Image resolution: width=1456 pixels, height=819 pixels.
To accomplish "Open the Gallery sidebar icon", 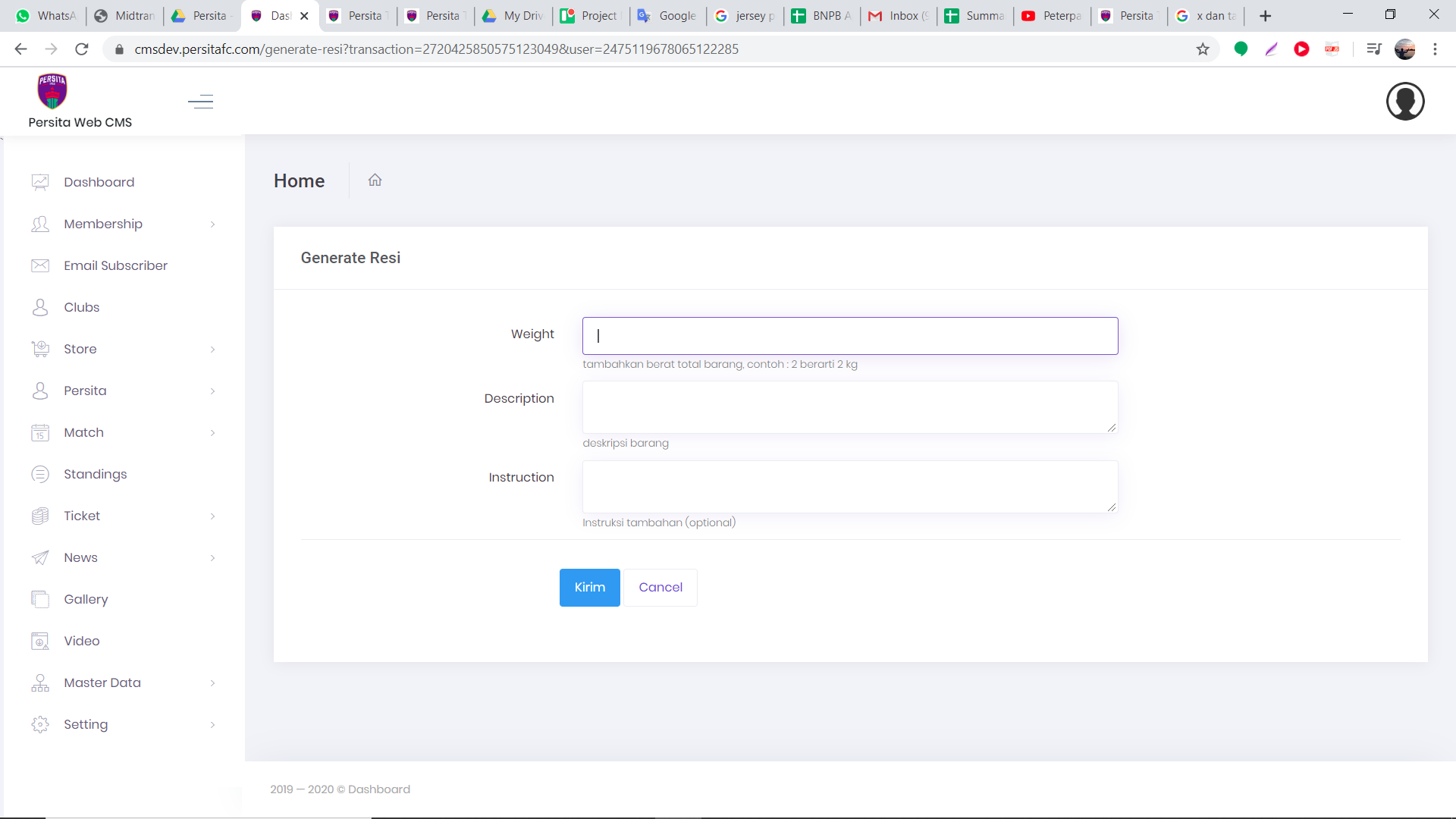I will point(40,599).
